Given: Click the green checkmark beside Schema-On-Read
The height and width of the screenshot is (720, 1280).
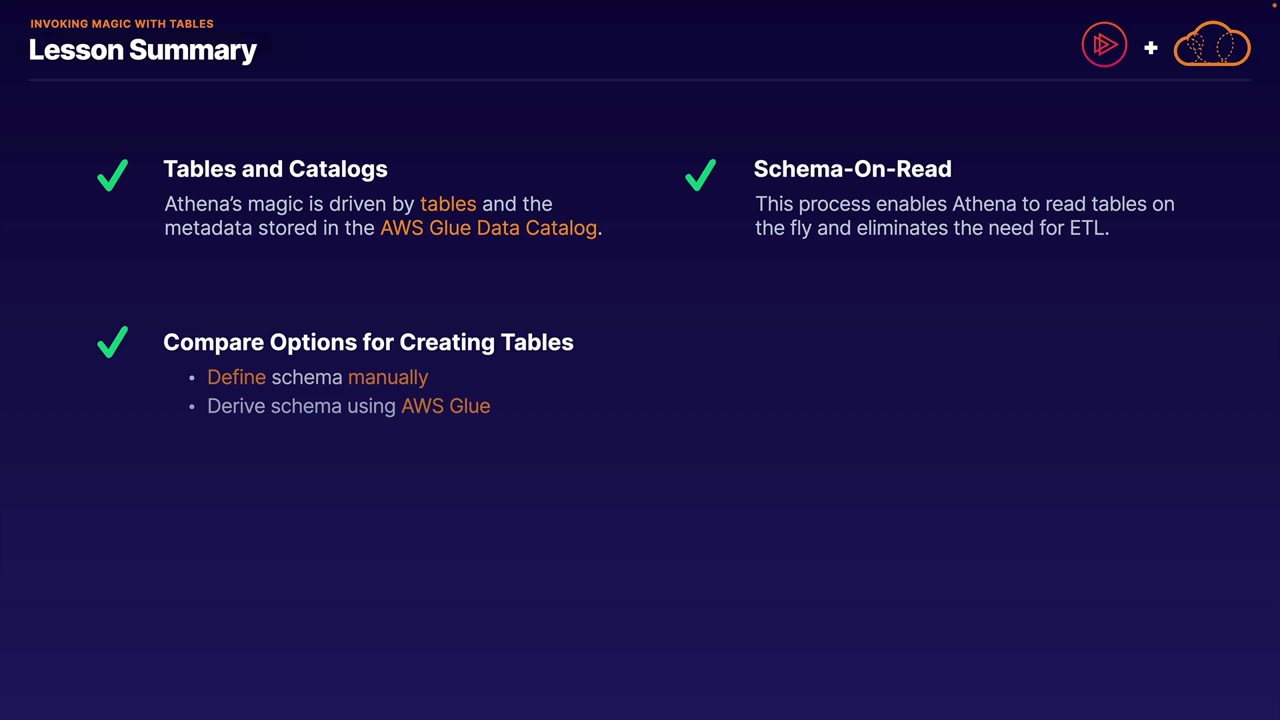Looking at the screenshot, I should 701,175.
